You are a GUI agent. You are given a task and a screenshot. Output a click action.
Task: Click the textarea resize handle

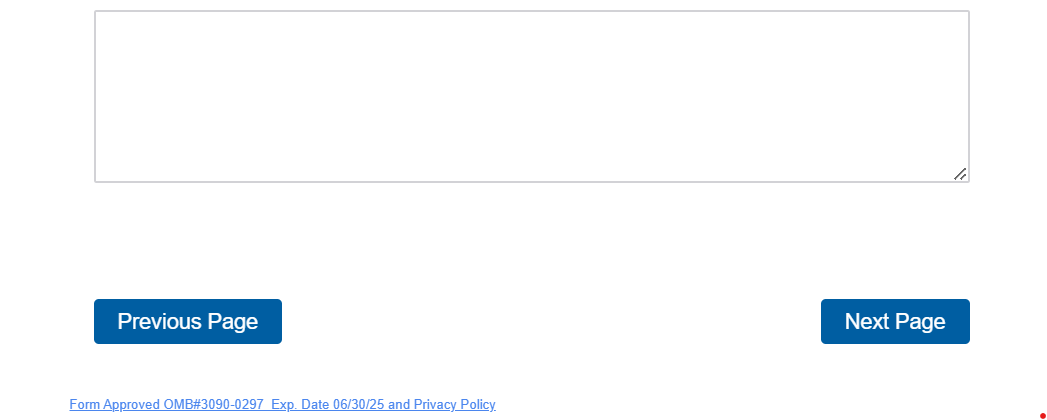pos(960,174)
